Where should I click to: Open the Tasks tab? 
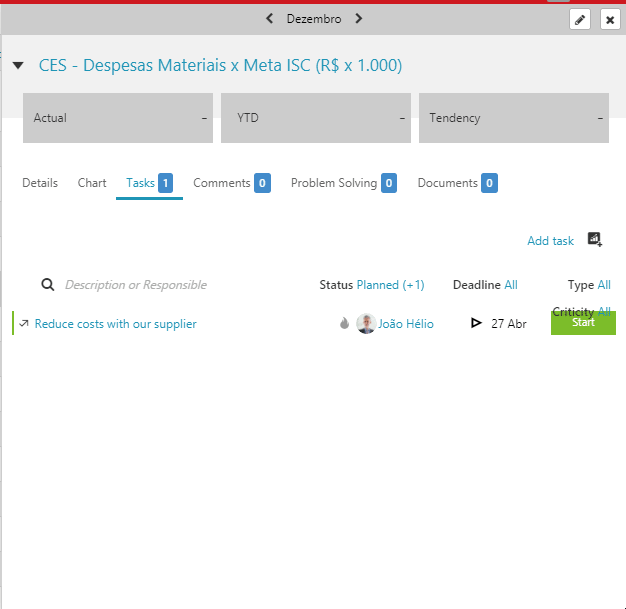click(149, 183)
